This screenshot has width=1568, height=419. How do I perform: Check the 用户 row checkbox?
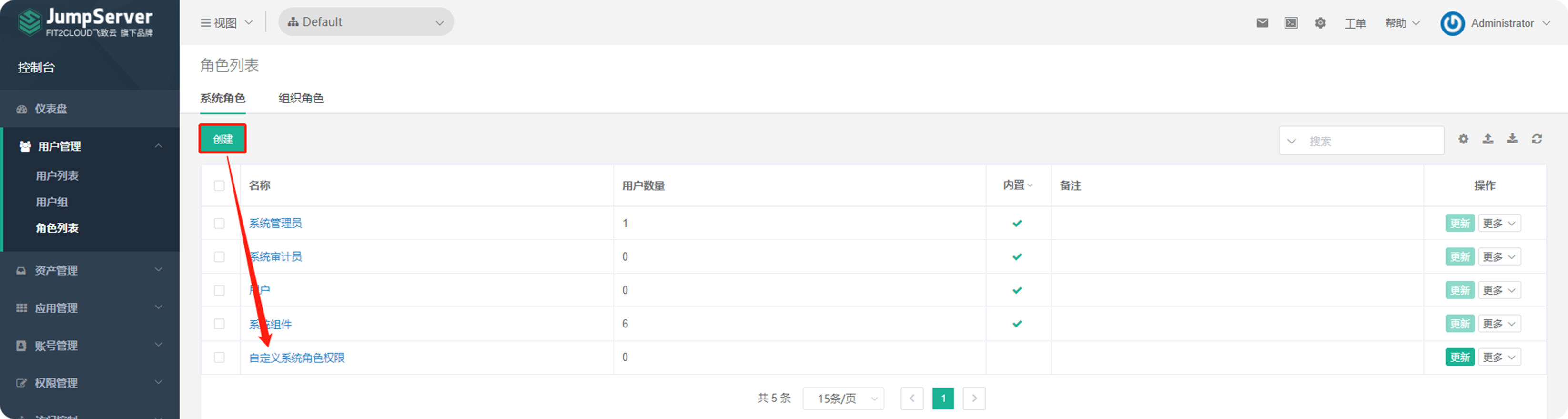pyautogui.click(x=219, y=290)
